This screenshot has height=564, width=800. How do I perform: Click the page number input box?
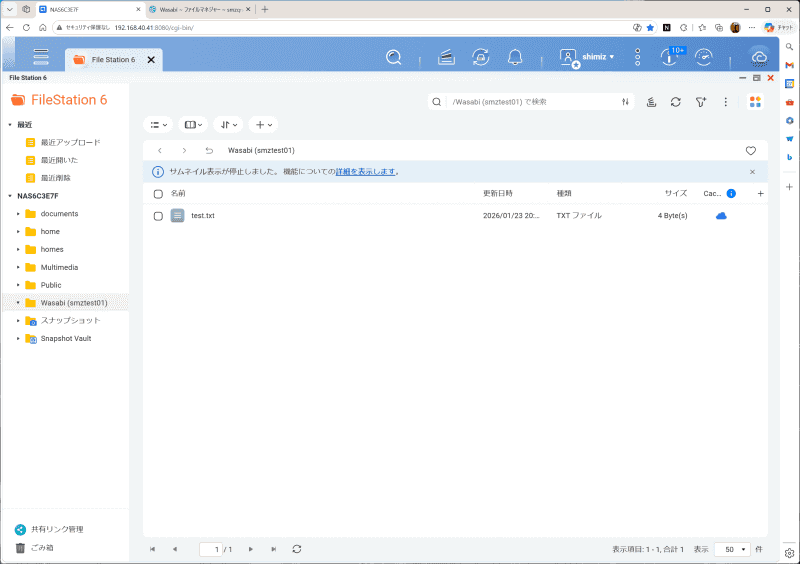(x=211, y=549)
